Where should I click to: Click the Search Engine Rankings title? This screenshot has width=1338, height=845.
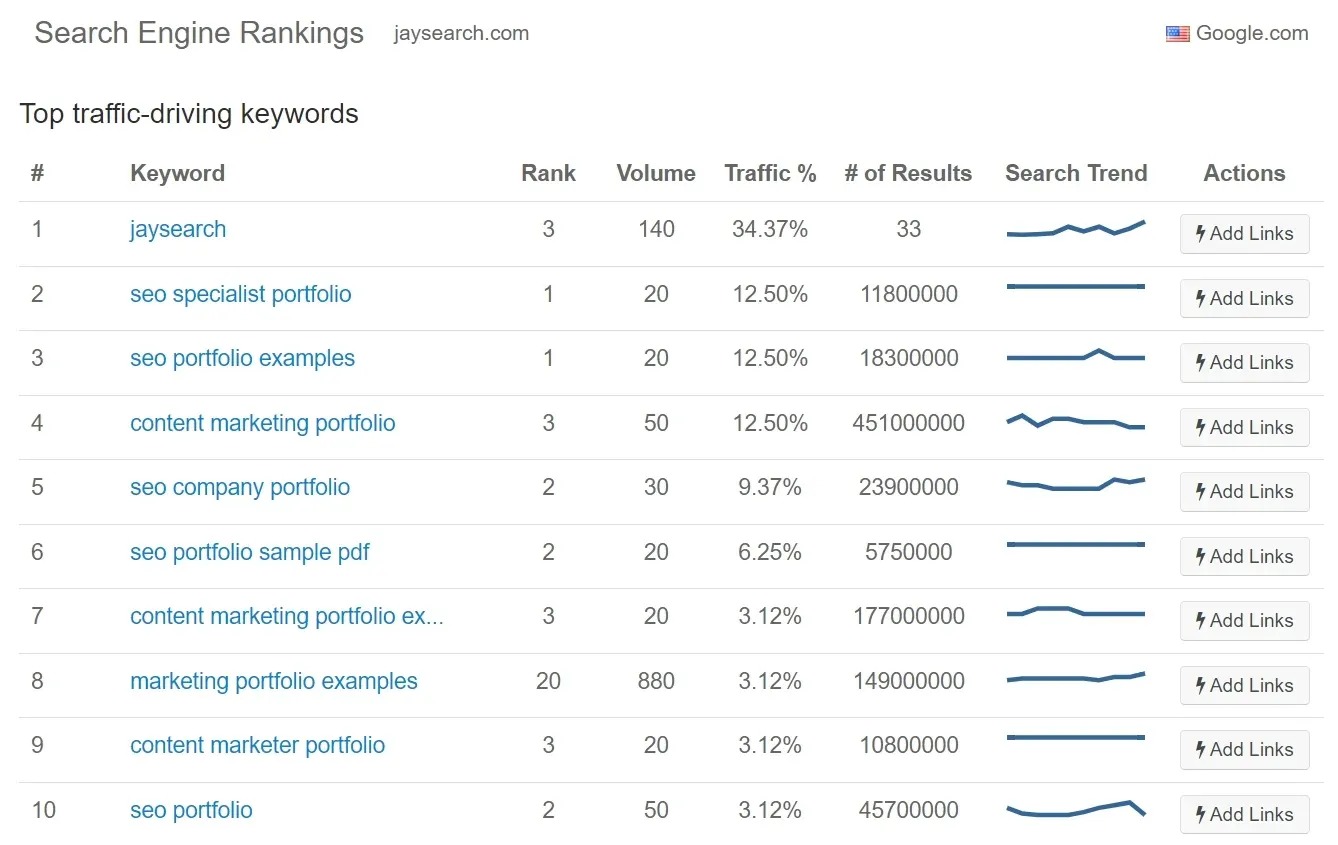click(x=199, y=33)
